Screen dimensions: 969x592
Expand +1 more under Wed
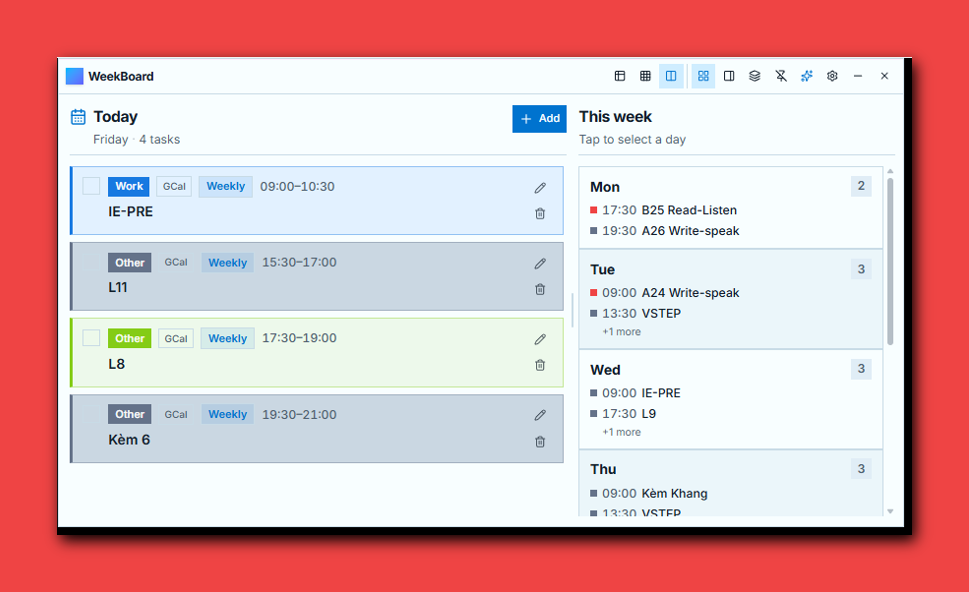(622, 432)
